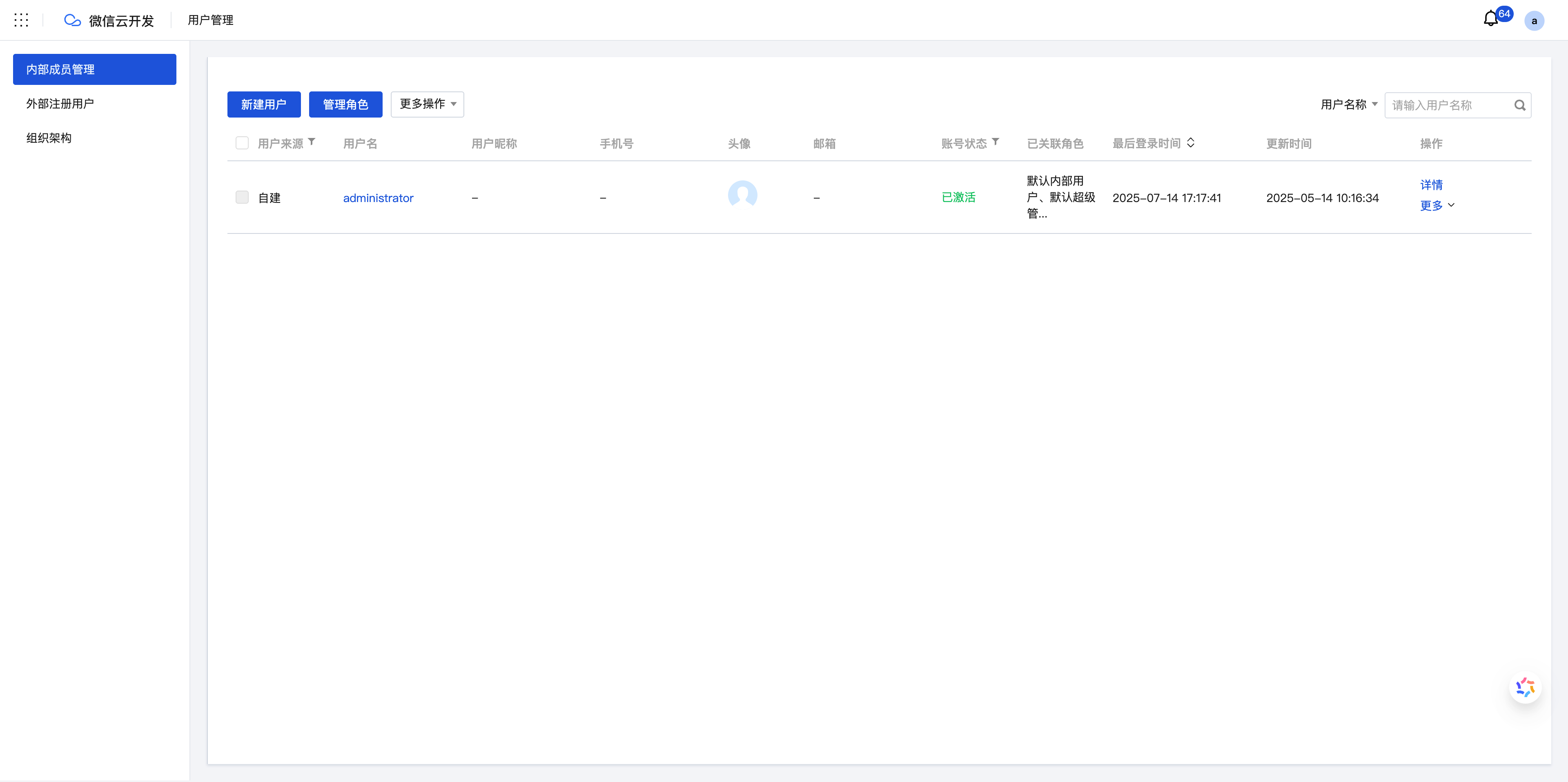Click the WeChat Cloud logo icon
Image resolution: width=1568 pixels, height=782 pixels.
coord(72,20)
